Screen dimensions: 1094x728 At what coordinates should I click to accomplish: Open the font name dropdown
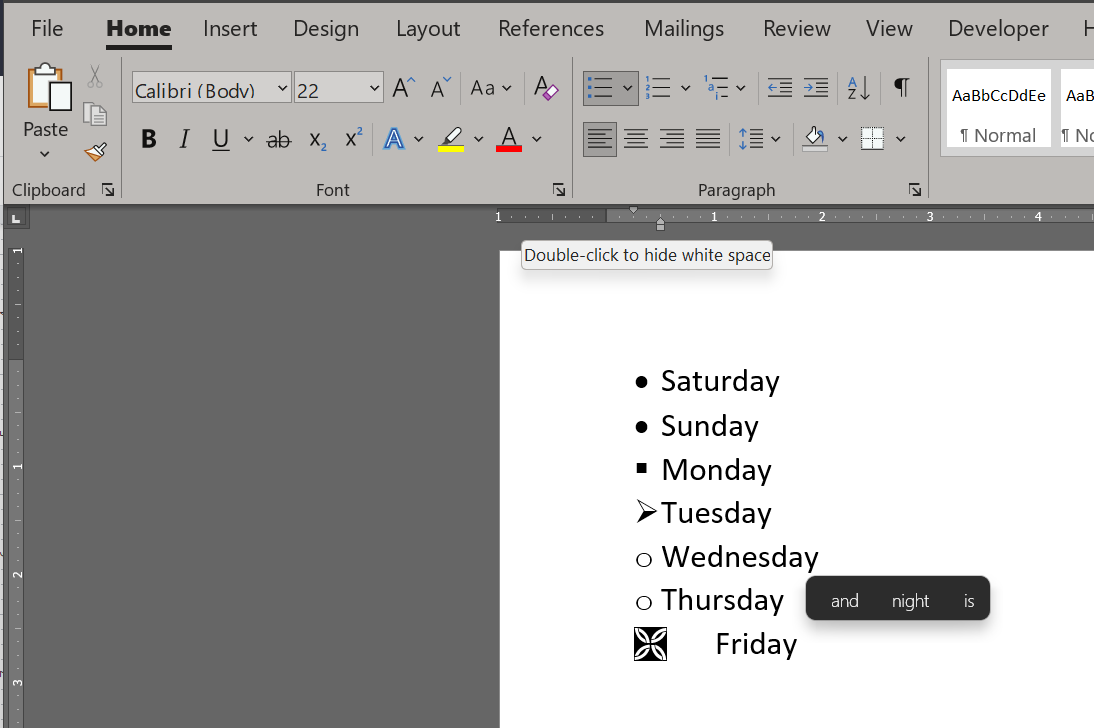click(282, 89)
